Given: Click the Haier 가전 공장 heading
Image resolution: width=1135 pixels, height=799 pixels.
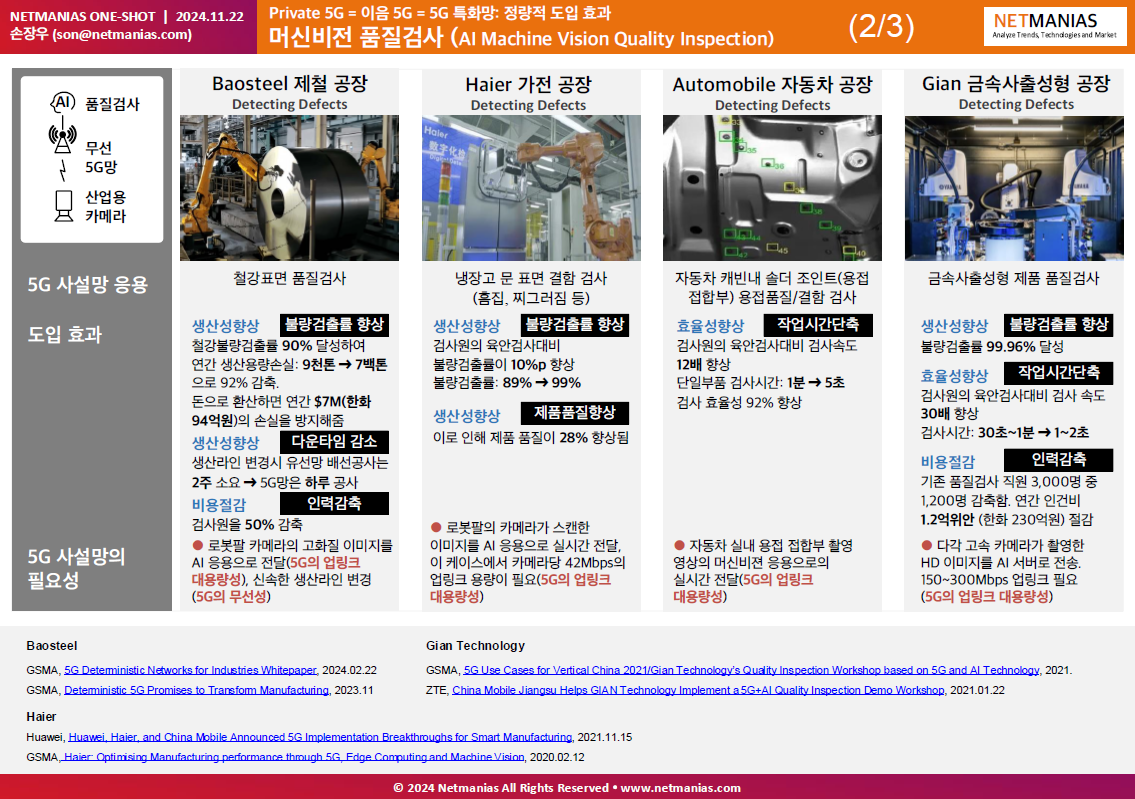Looking at the screenshot, I should [528, 85].
